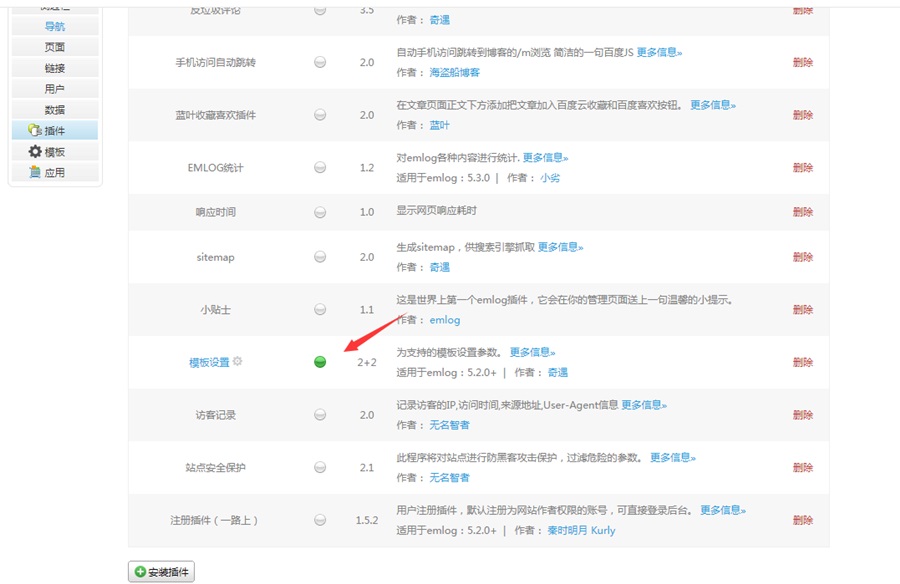Disable the green 模板设置 status dot
This screenshot has width=900, height=584.
(x=320, y=362)
